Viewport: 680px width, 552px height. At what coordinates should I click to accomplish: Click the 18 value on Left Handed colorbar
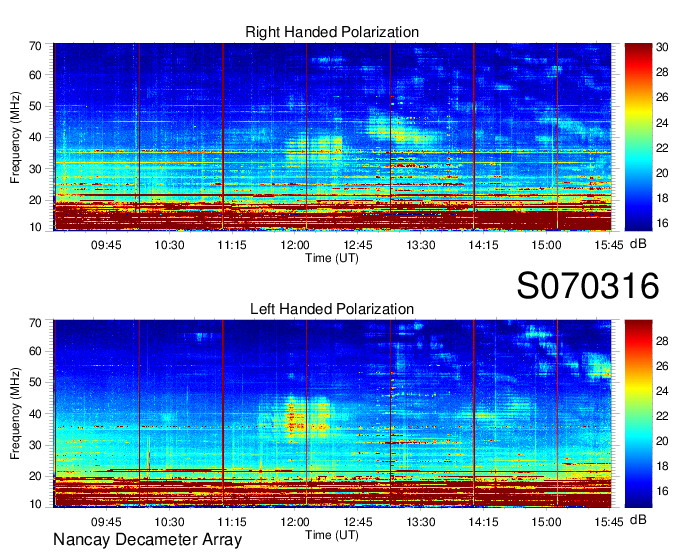tap(662, 466)
